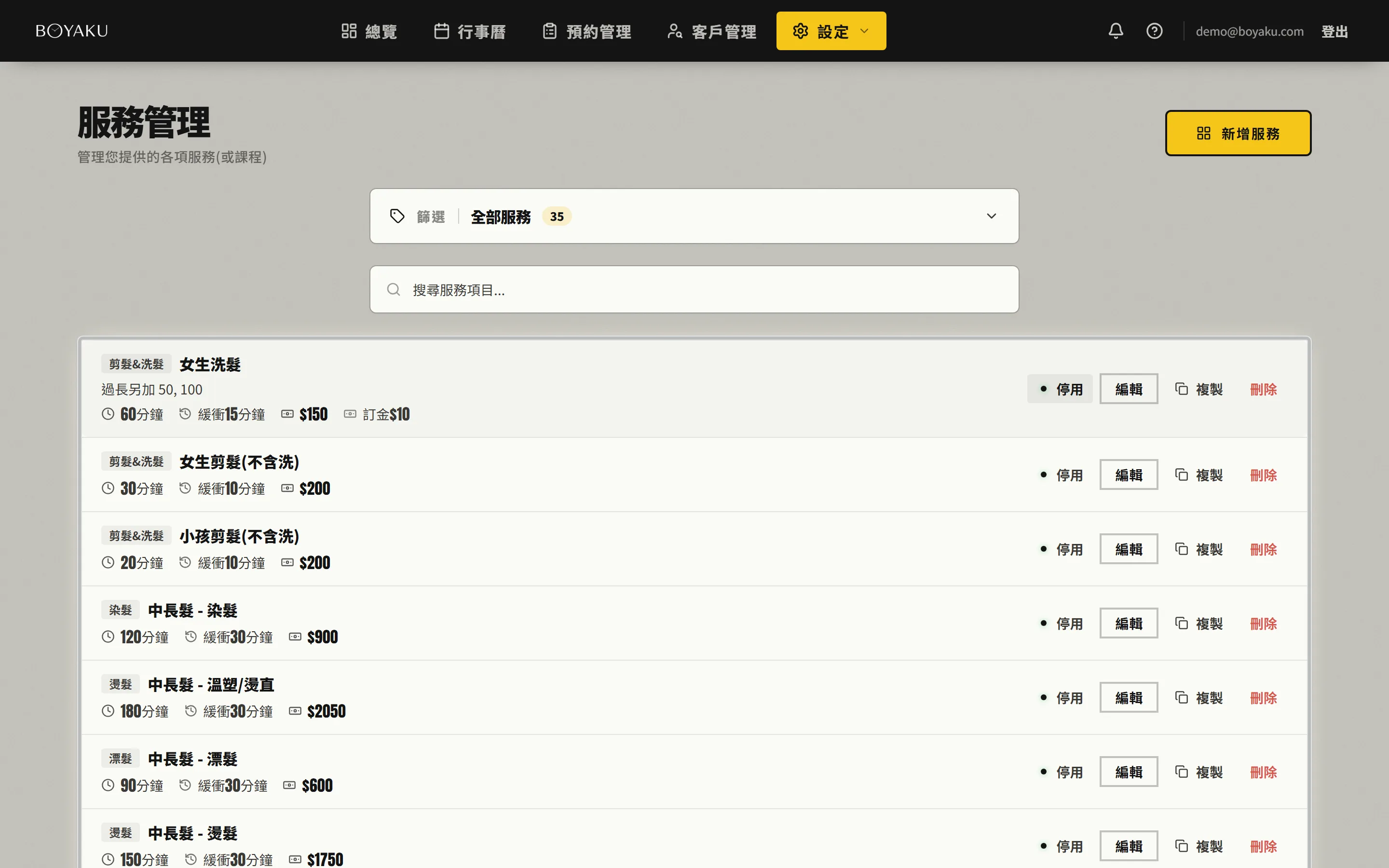This screenshot has width=1389, height=868.
Task: Click the demo@boyaku.com account label
Action: [x=1249, y=31]
